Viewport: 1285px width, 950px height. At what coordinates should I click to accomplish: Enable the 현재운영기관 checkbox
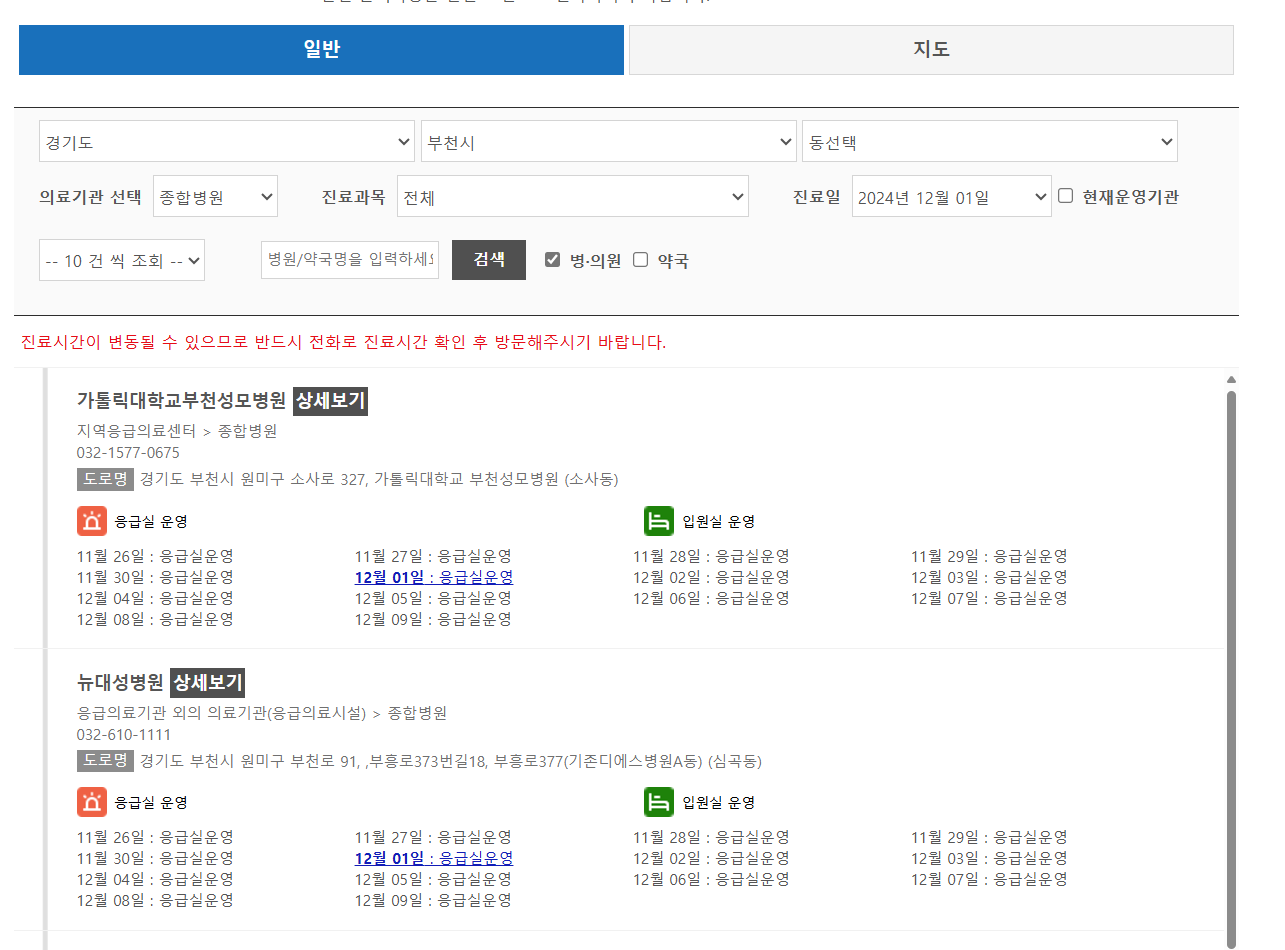coord(1065,196)
